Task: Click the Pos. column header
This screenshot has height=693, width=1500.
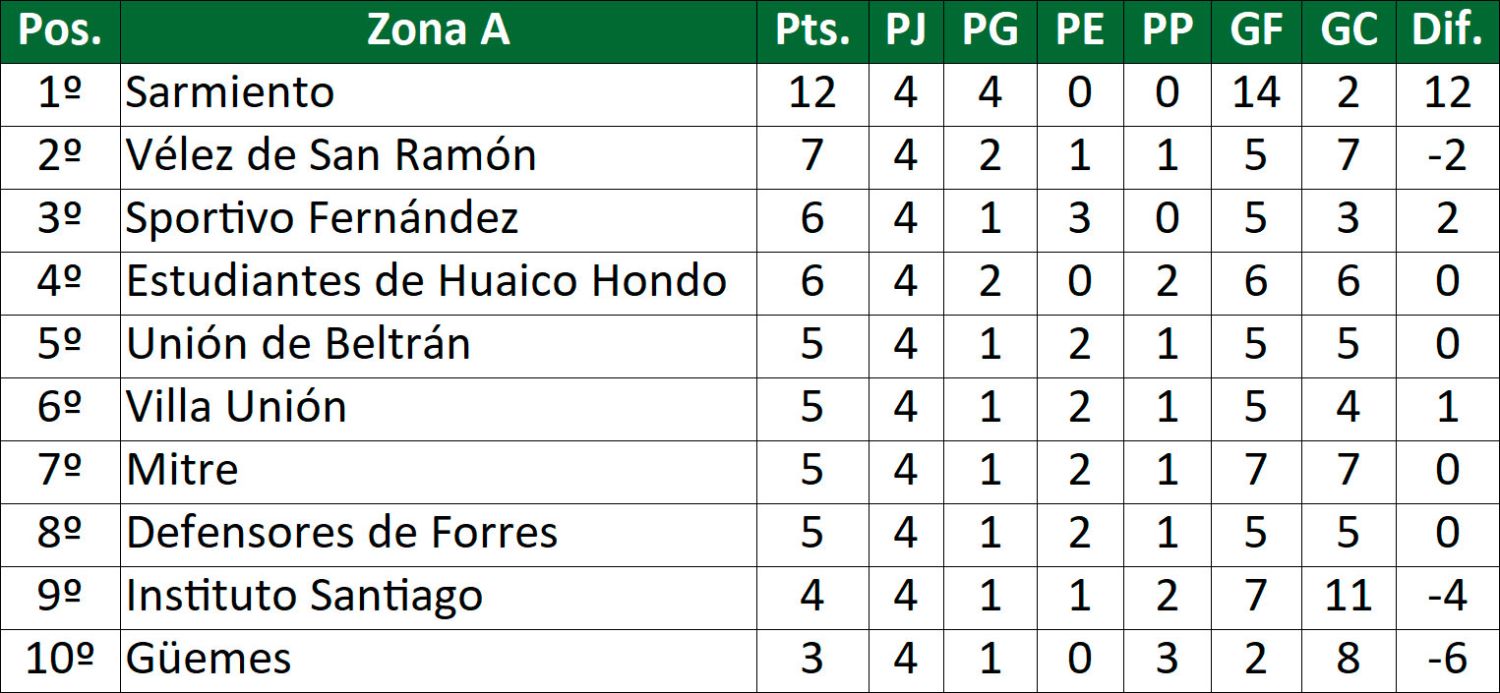Action: tap(60, 30)
